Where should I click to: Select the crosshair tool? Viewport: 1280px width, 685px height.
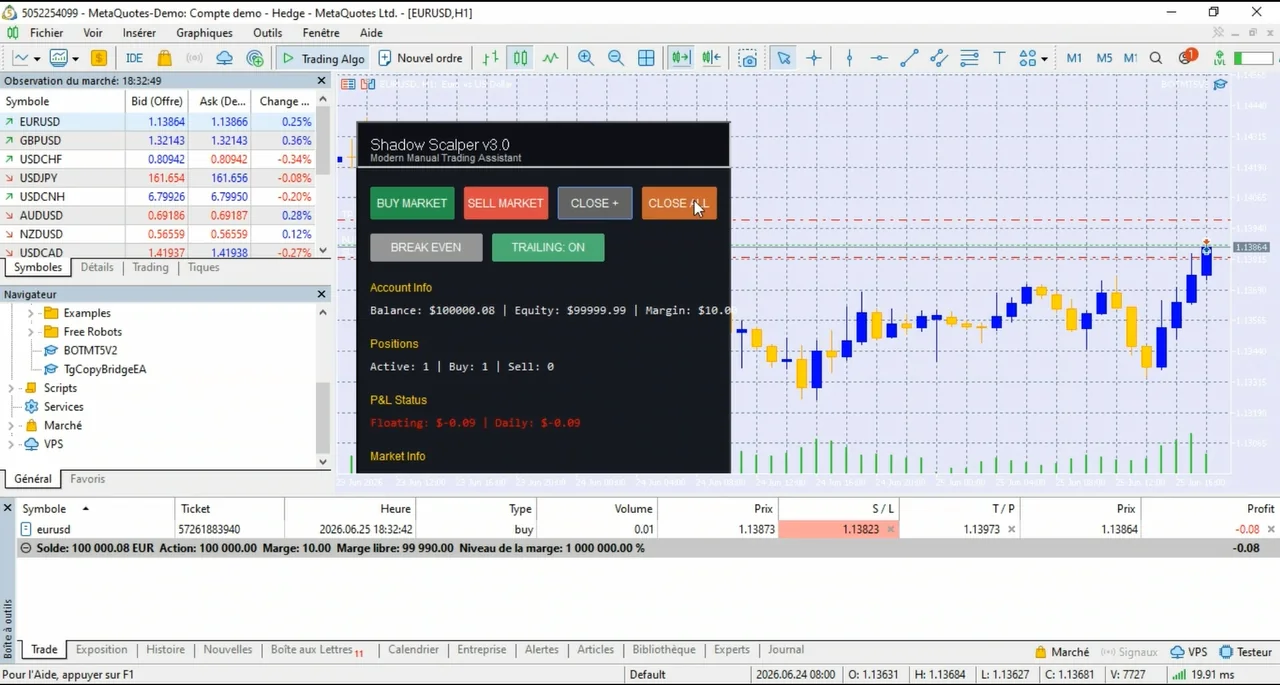click(814, 58)
